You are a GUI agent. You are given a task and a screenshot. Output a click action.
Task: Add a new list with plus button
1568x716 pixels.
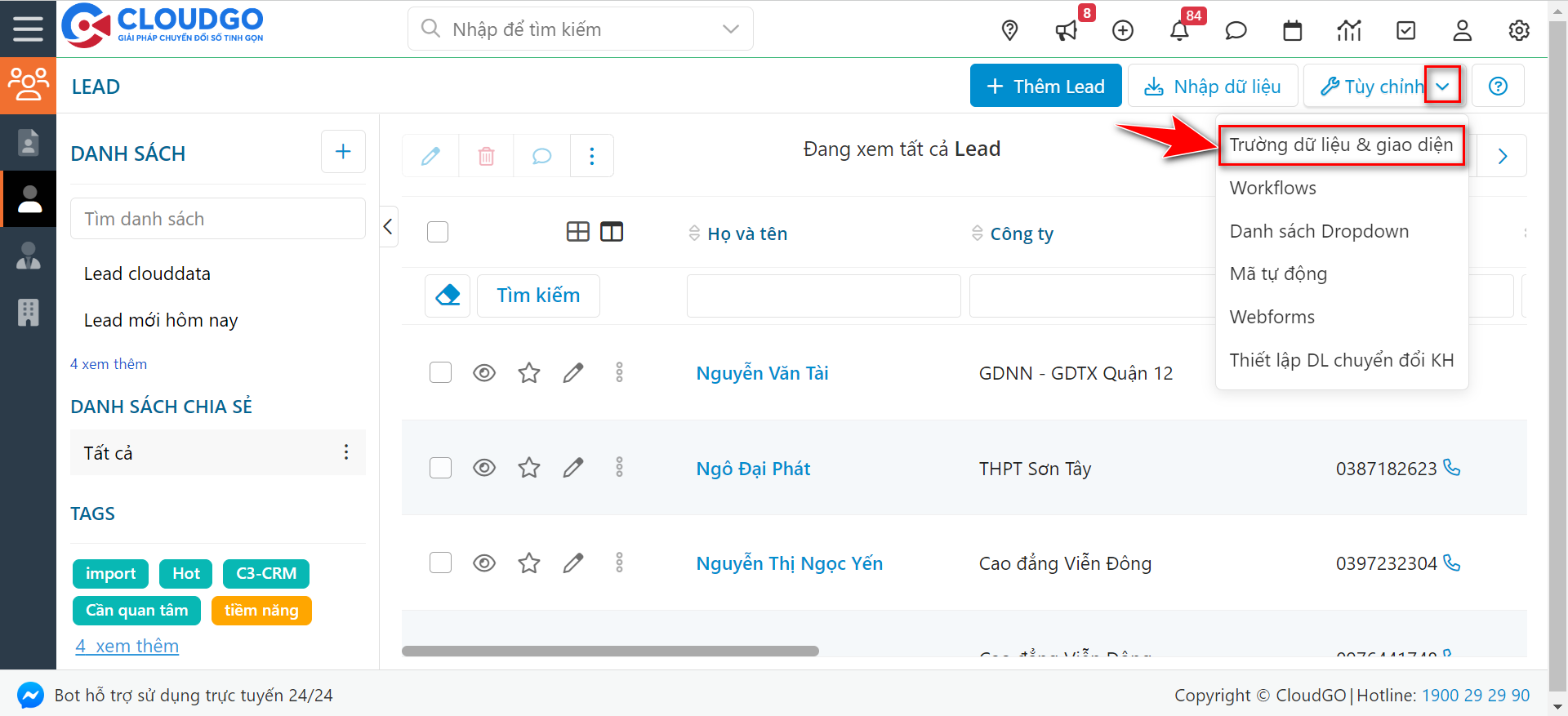pos(343,151)
